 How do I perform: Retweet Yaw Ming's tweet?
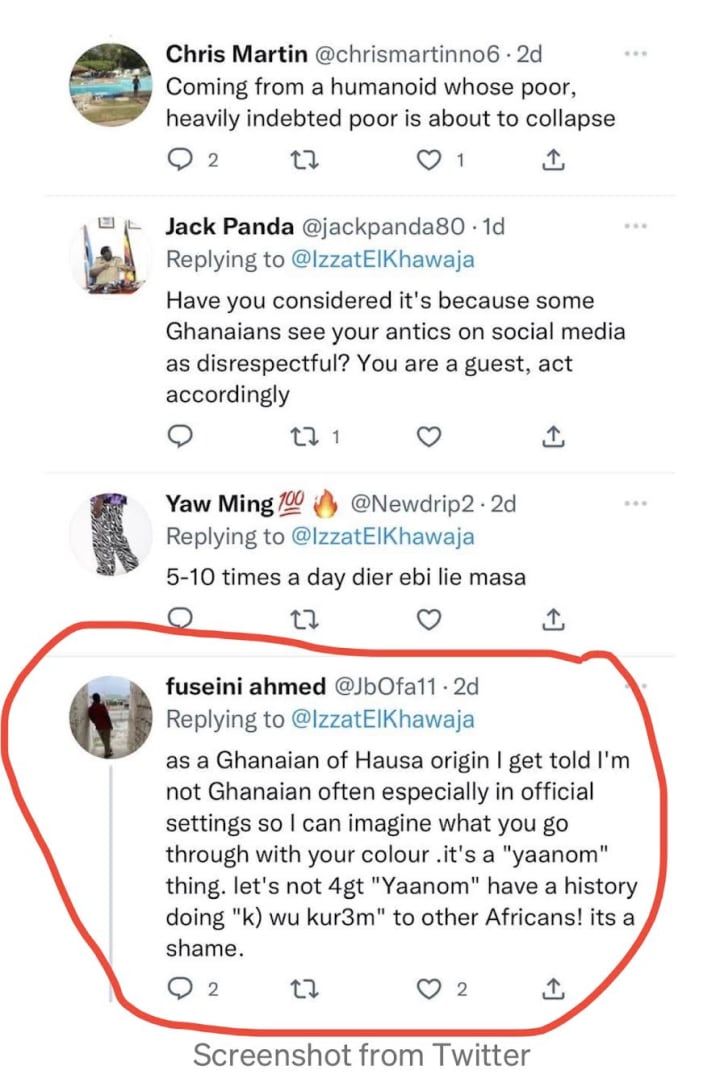pyautogui.click(x=304, y=619)
